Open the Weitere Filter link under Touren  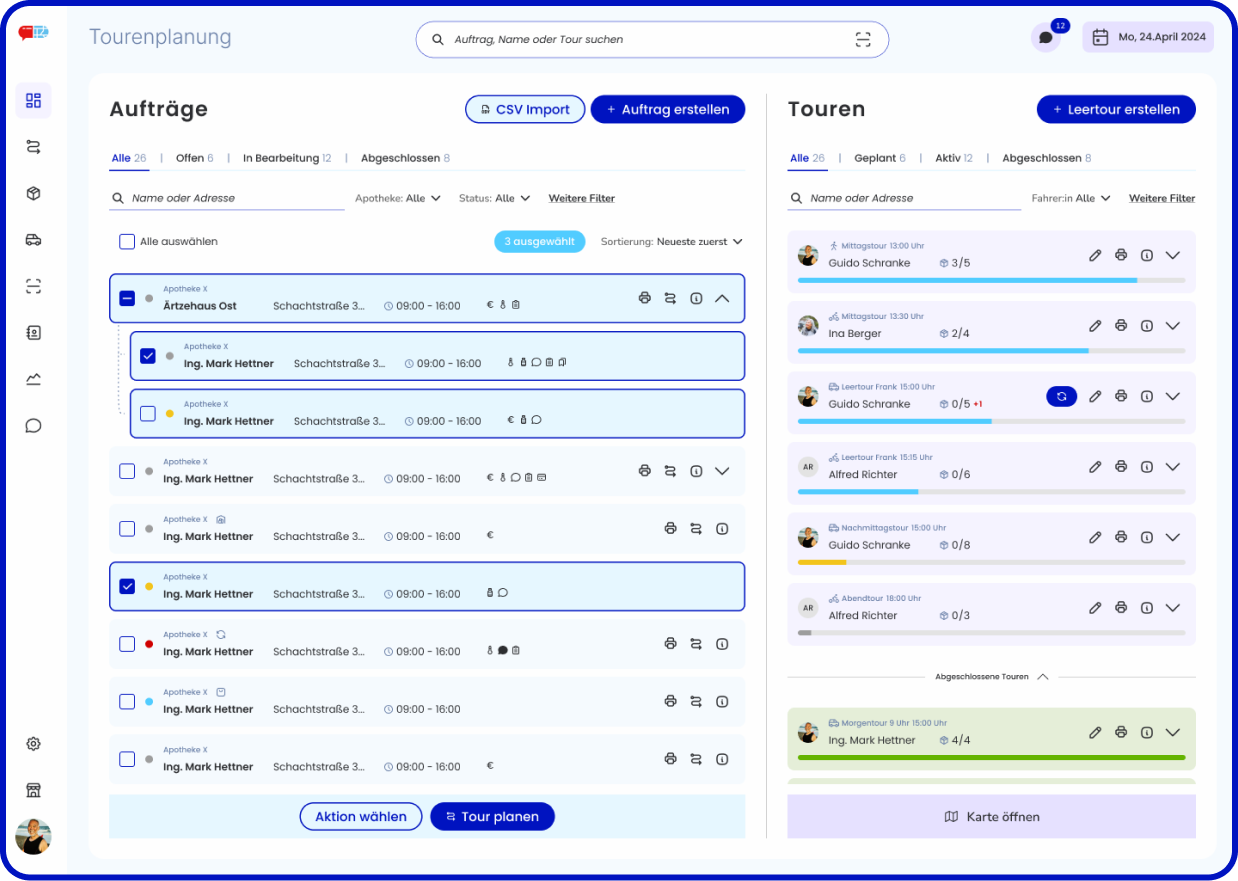point(1161,197)
